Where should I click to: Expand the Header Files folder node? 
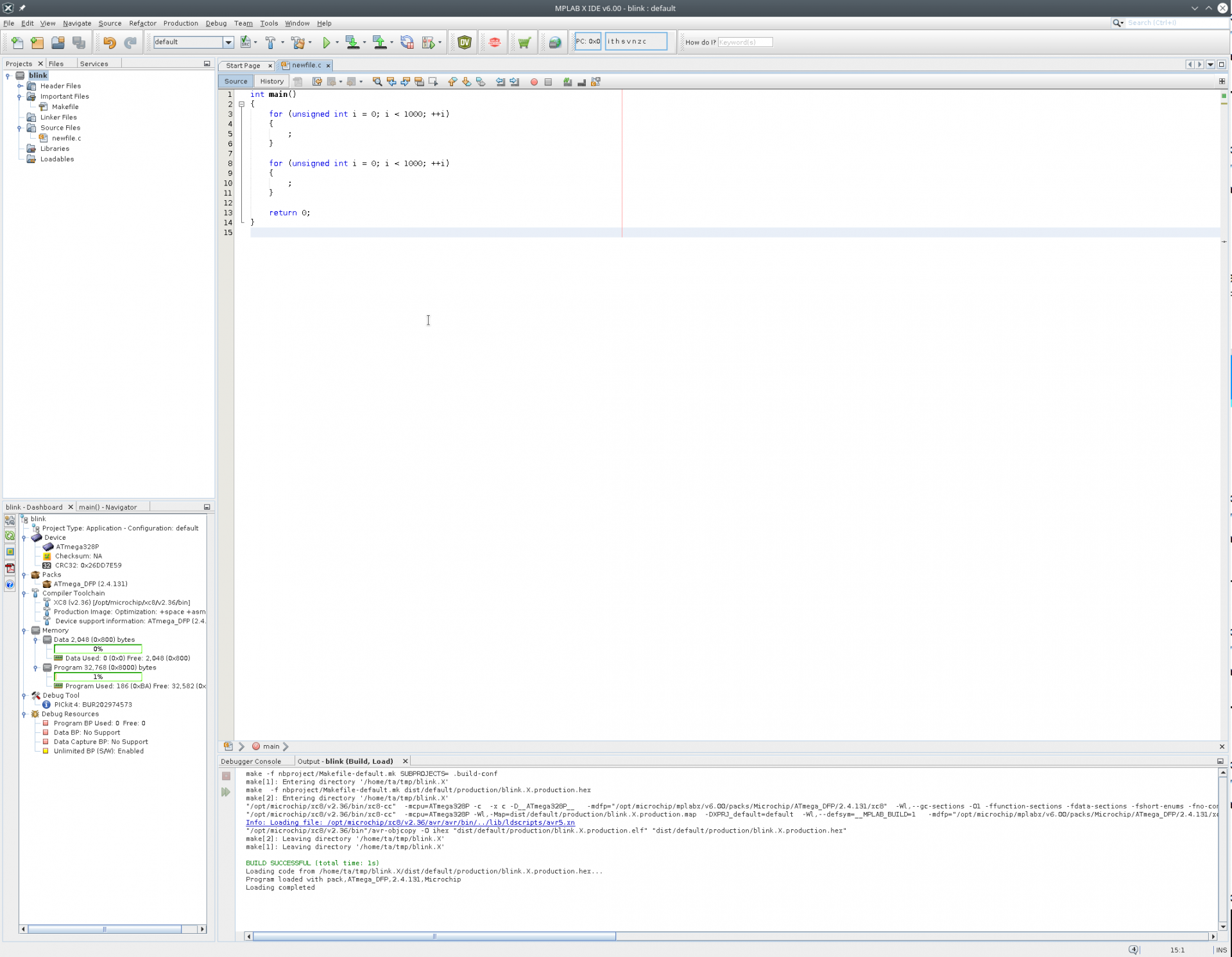point(19,86)
